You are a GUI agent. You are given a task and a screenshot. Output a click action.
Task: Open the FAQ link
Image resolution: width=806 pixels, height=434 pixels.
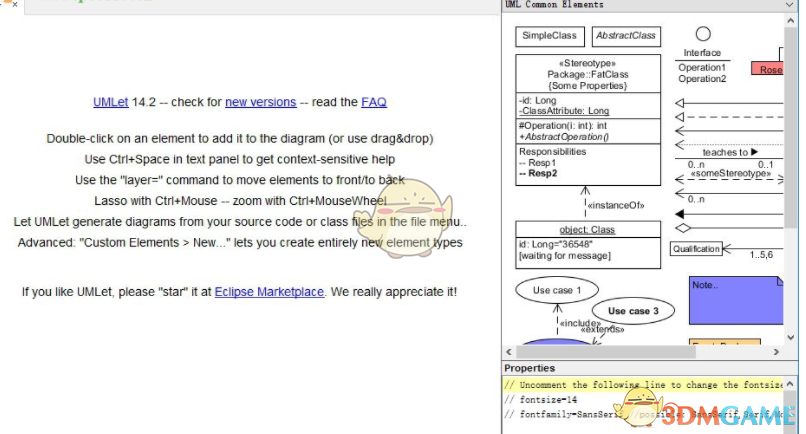tap(374, 102)
